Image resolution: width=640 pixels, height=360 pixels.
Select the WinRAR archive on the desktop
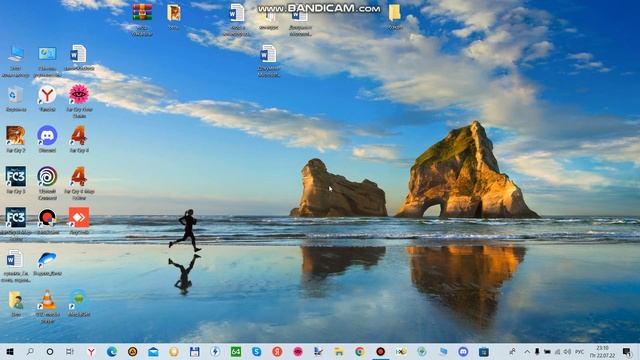coord(142,12)
